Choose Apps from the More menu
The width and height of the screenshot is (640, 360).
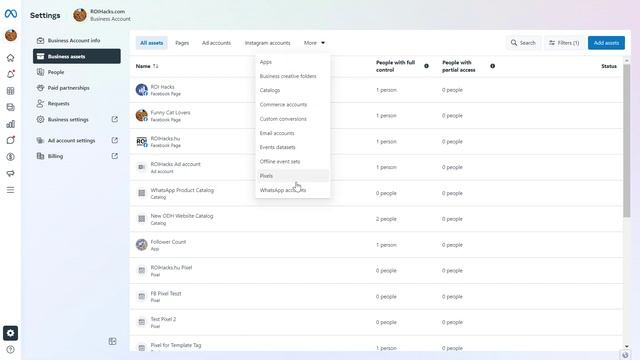pos(292,62)
